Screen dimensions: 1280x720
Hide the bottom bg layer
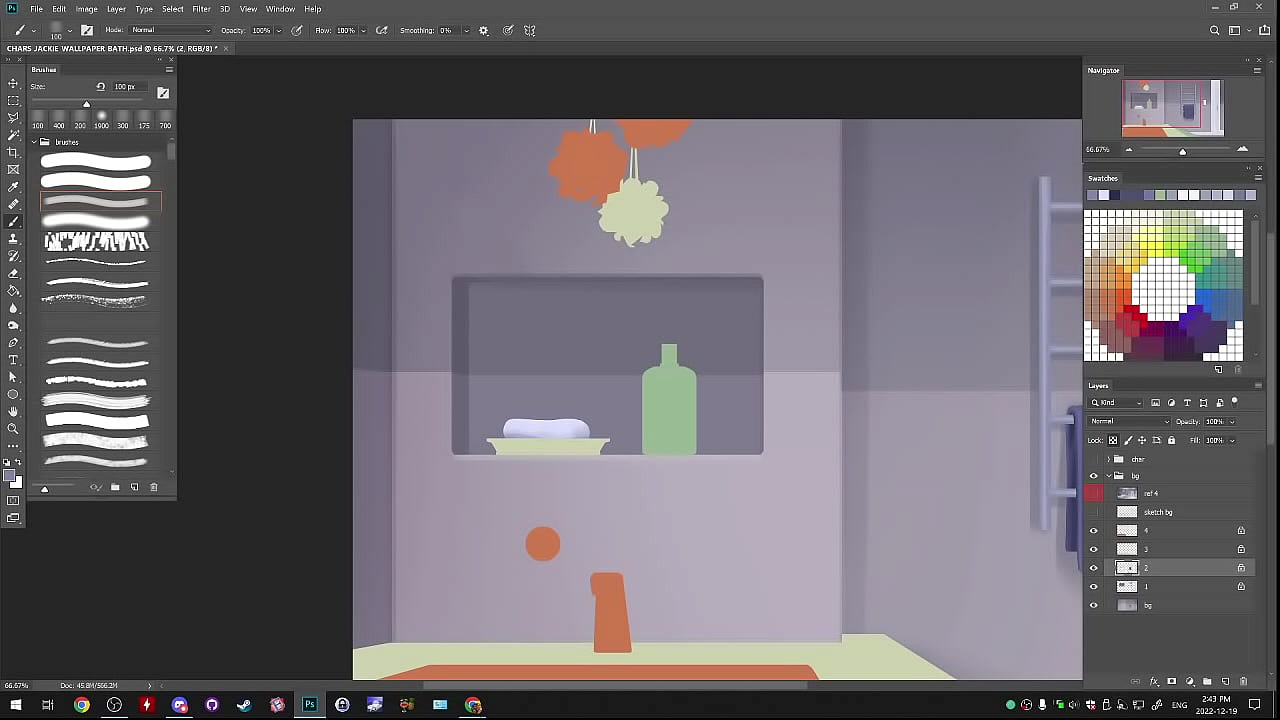(1093, 605)
